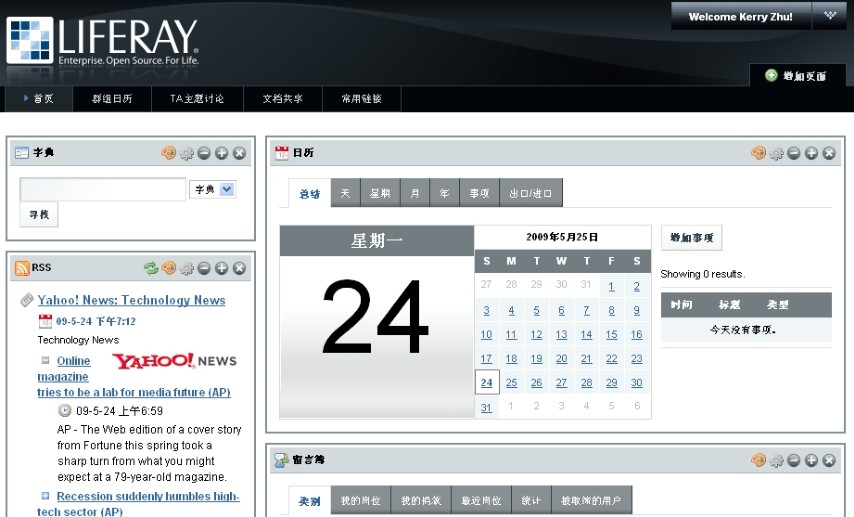Click the Liferay logo

(103, 41)
